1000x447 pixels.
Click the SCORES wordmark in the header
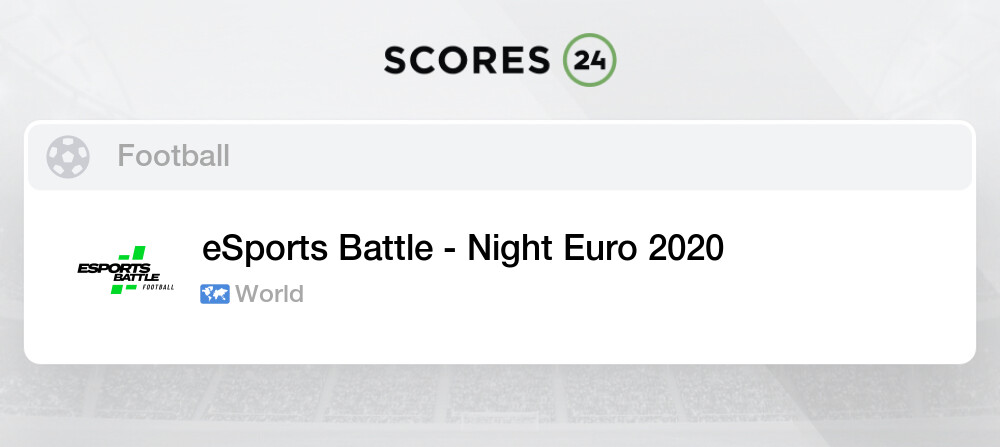click(467, 61)
